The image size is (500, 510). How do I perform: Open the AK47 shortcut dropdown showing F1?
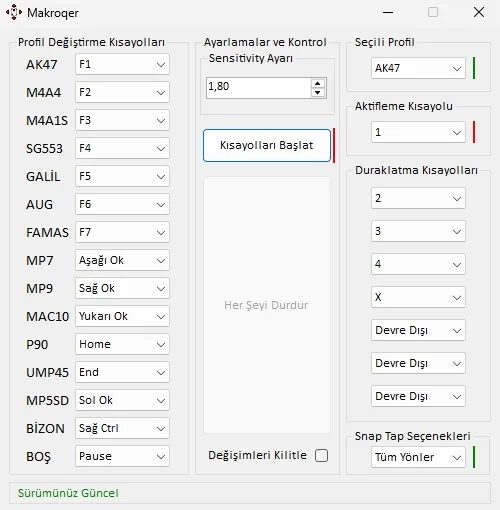click(x=122, y=64)
